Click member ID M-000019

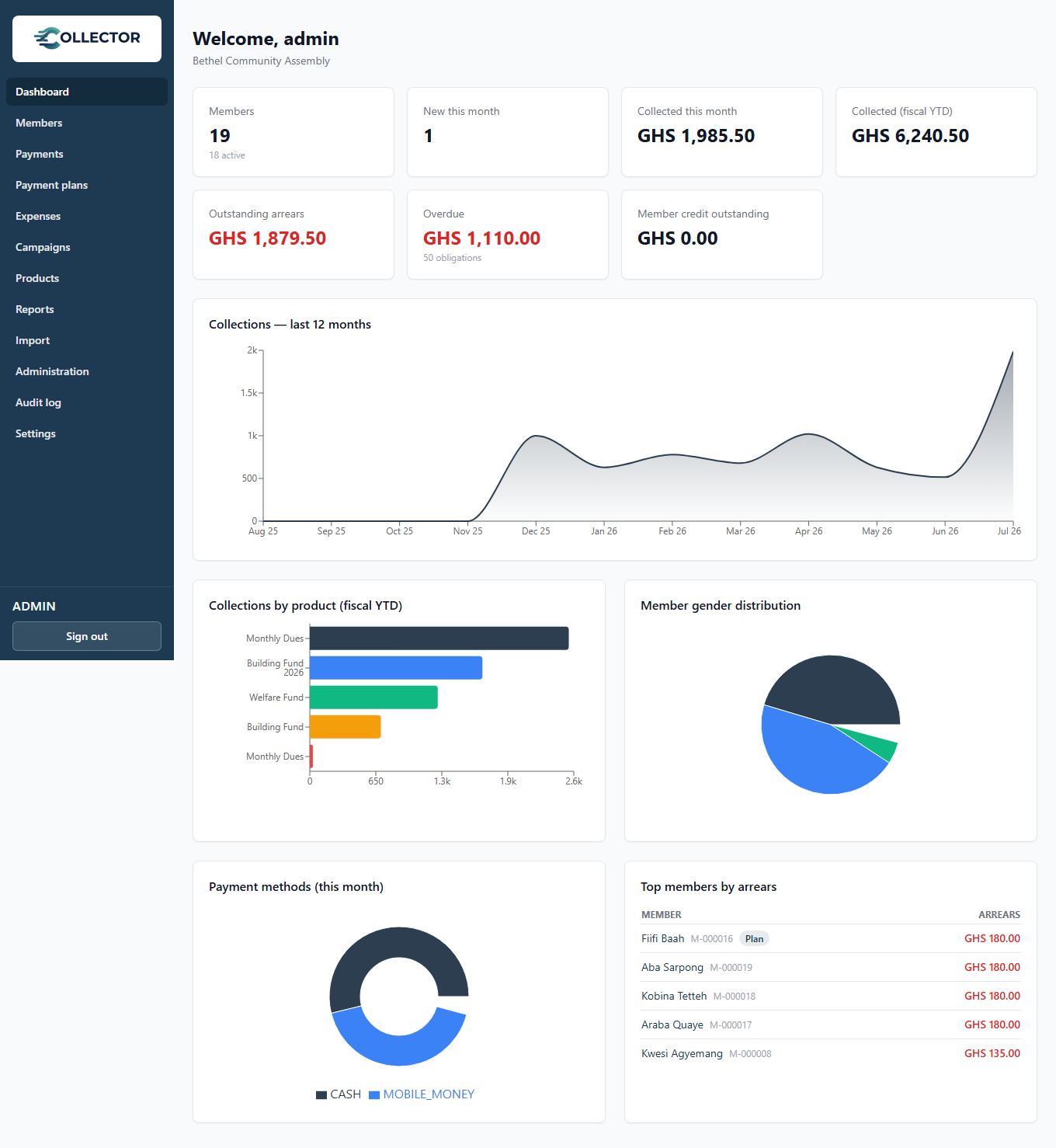point(731,968)
